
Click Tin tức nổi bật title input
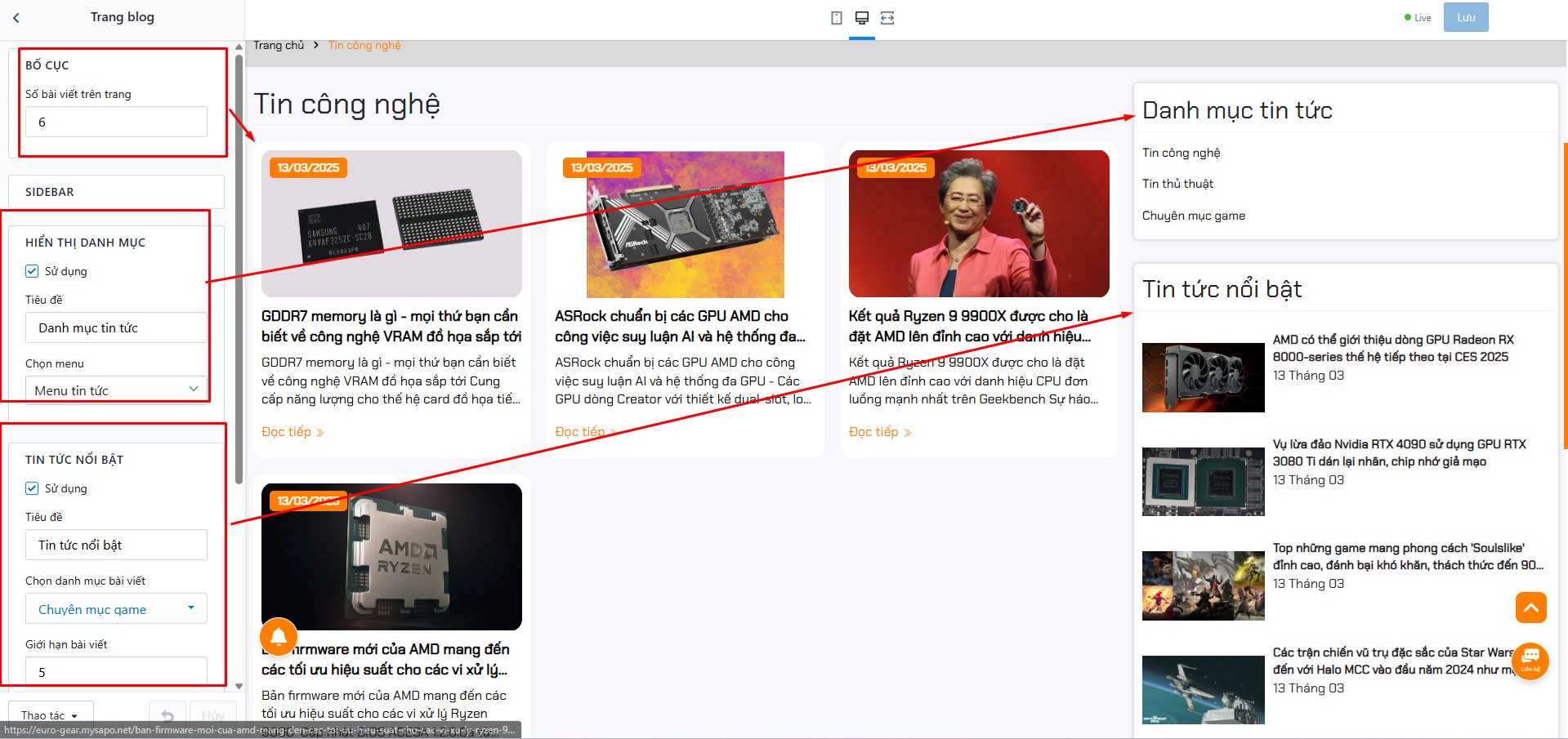point(116,545)
